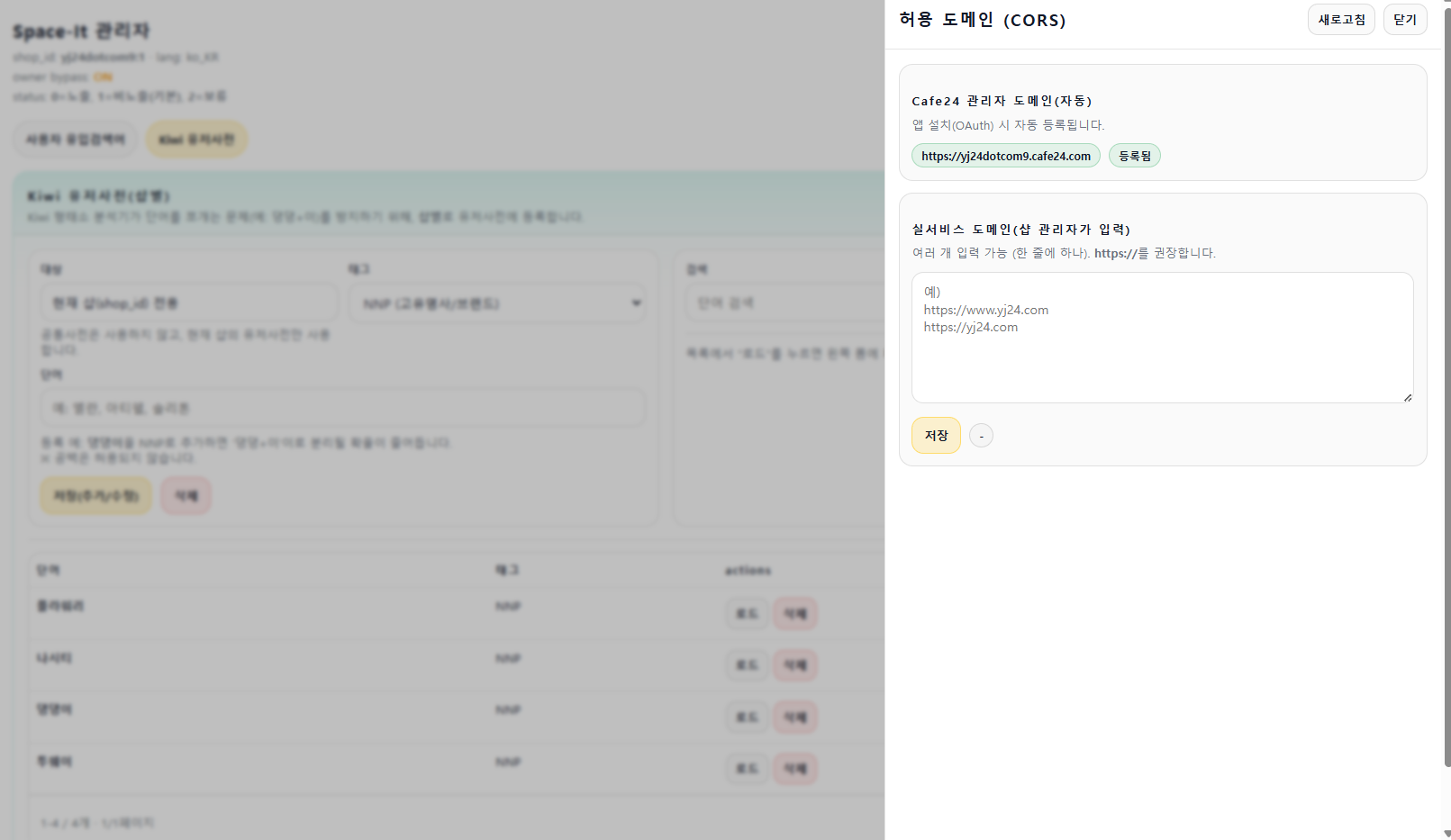Viewport: 1451px width, 840px height.
Task: Click the dash status chip beside 저장
Action: click(x=981, y=436)
